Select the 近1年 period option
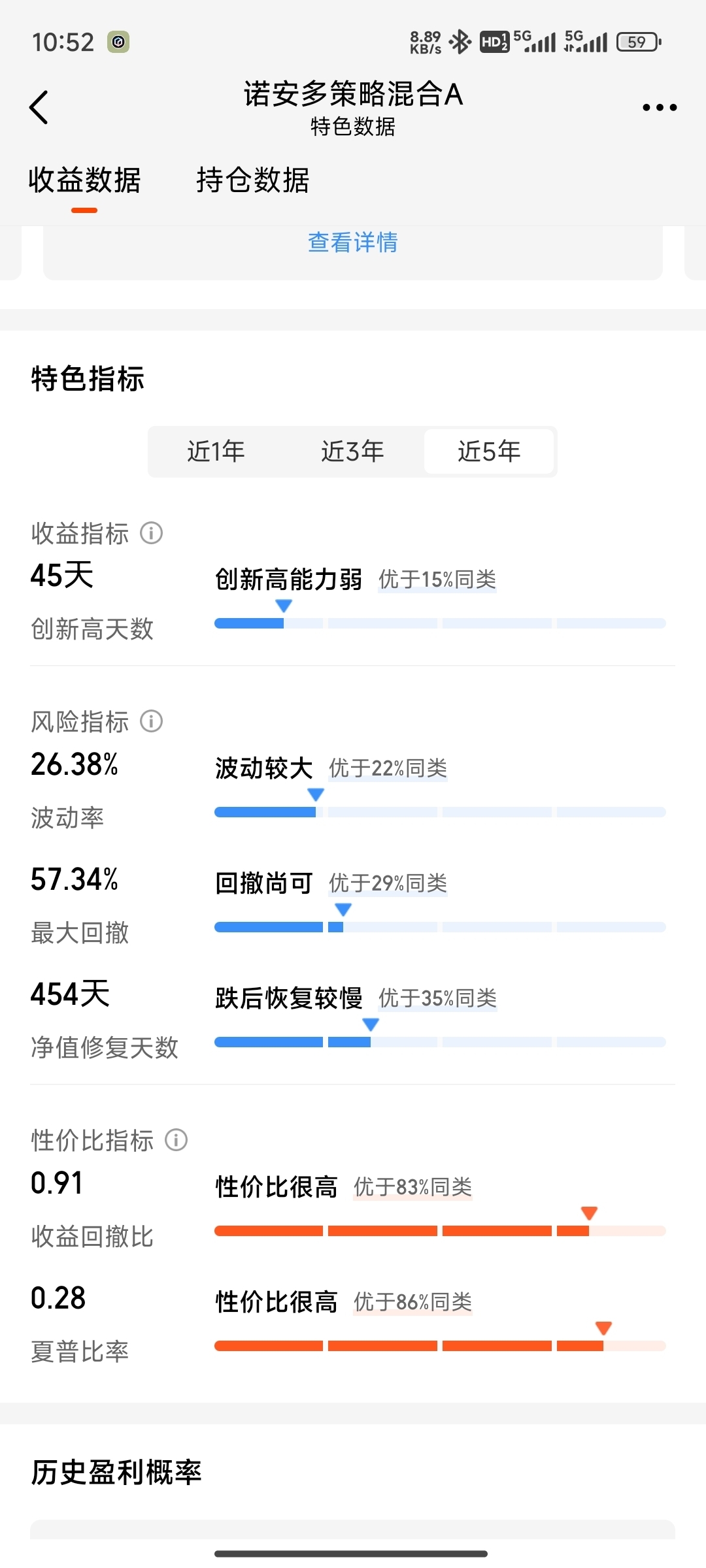Image resolution: width=706 pixels, height=1568 pixels. point(216,451)
